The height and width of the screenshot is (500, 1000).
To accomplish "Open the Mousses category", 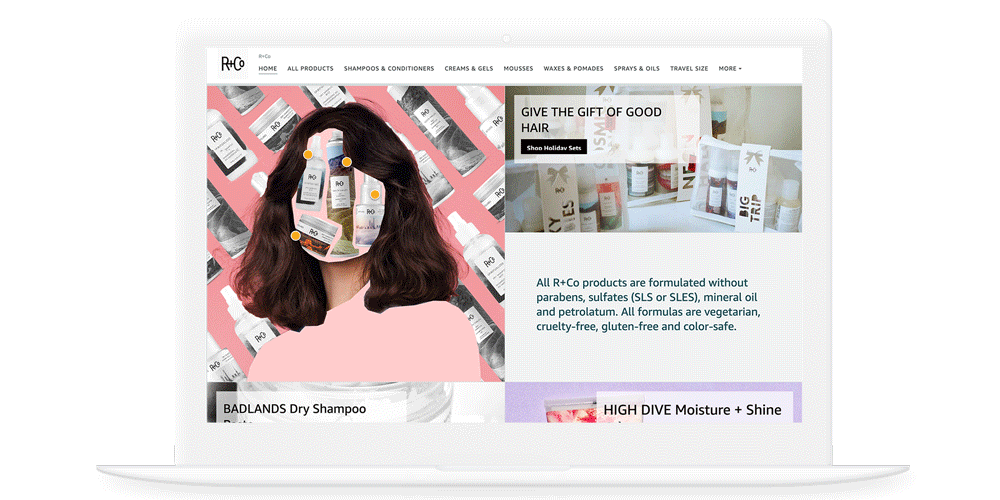I will [518, 68].
